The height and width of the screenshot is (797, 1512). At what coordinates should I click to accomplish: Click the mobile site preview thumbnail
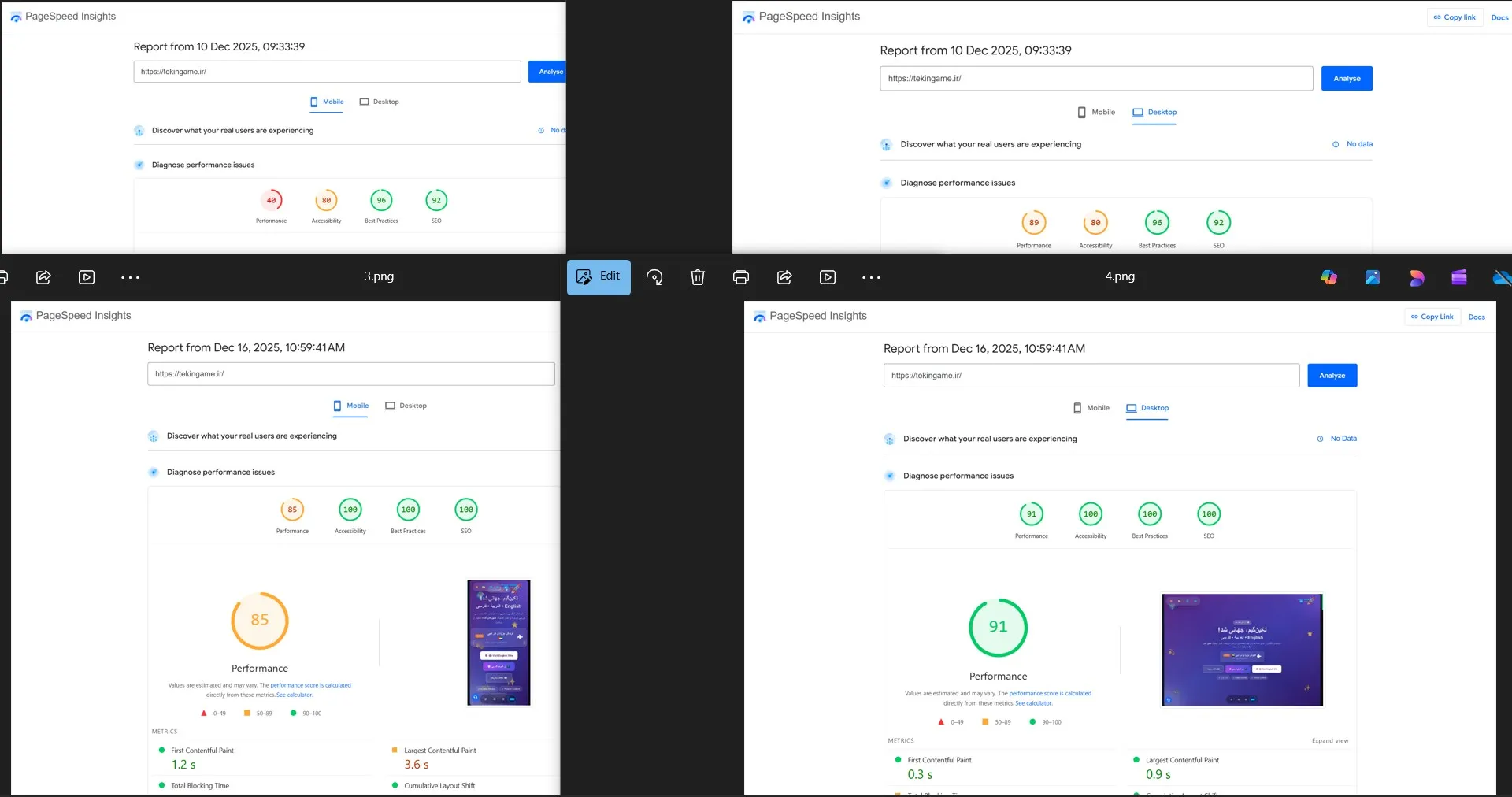(x=498, y=643)
